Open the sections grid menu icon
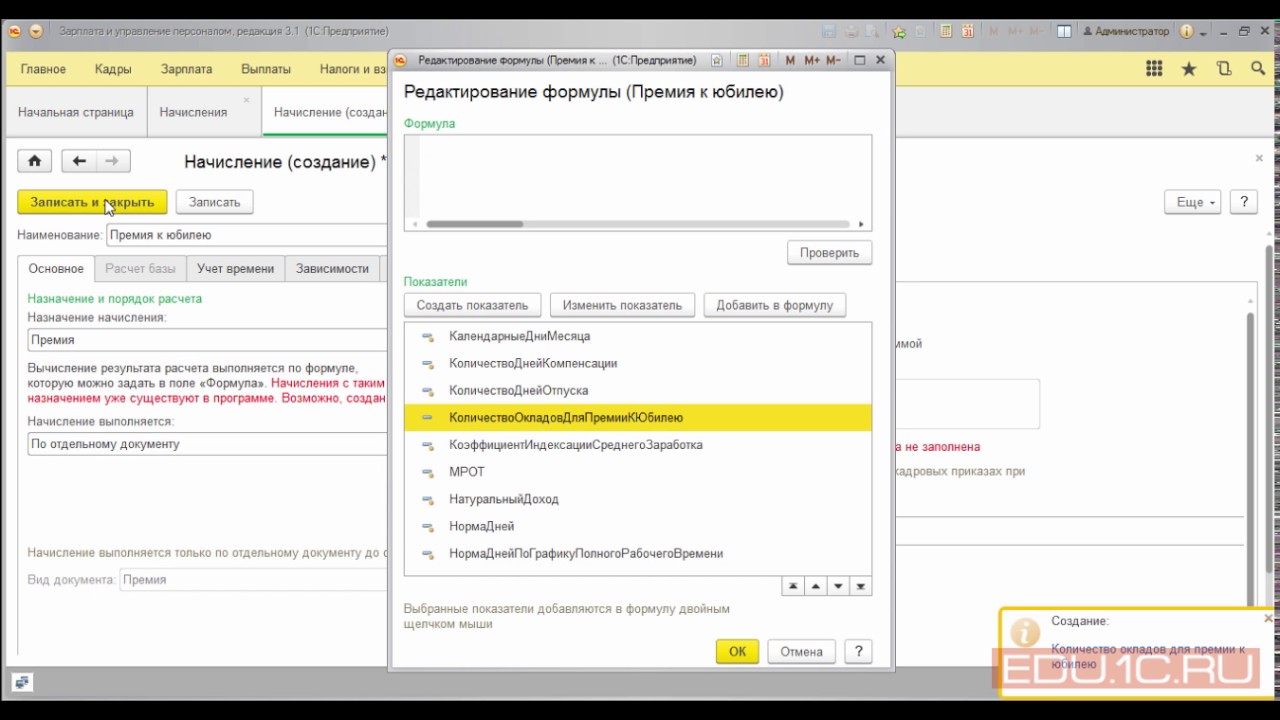The width and height of the screenshot is (1280, 720). click(1154, 68)
